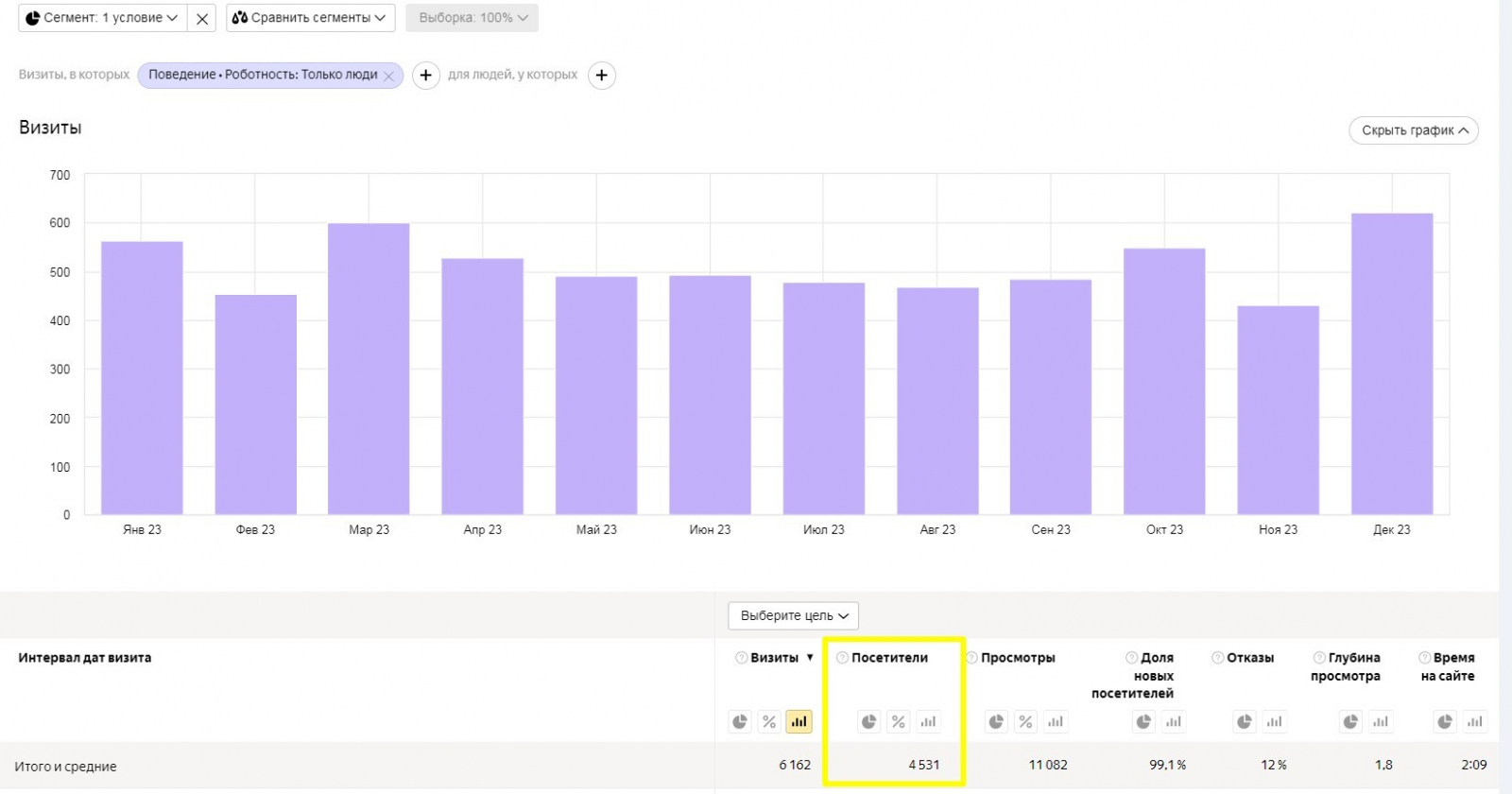Sort the table by Визиты column
The width and height of the screenshot is (1512, 794).
(x=775, y=658)
